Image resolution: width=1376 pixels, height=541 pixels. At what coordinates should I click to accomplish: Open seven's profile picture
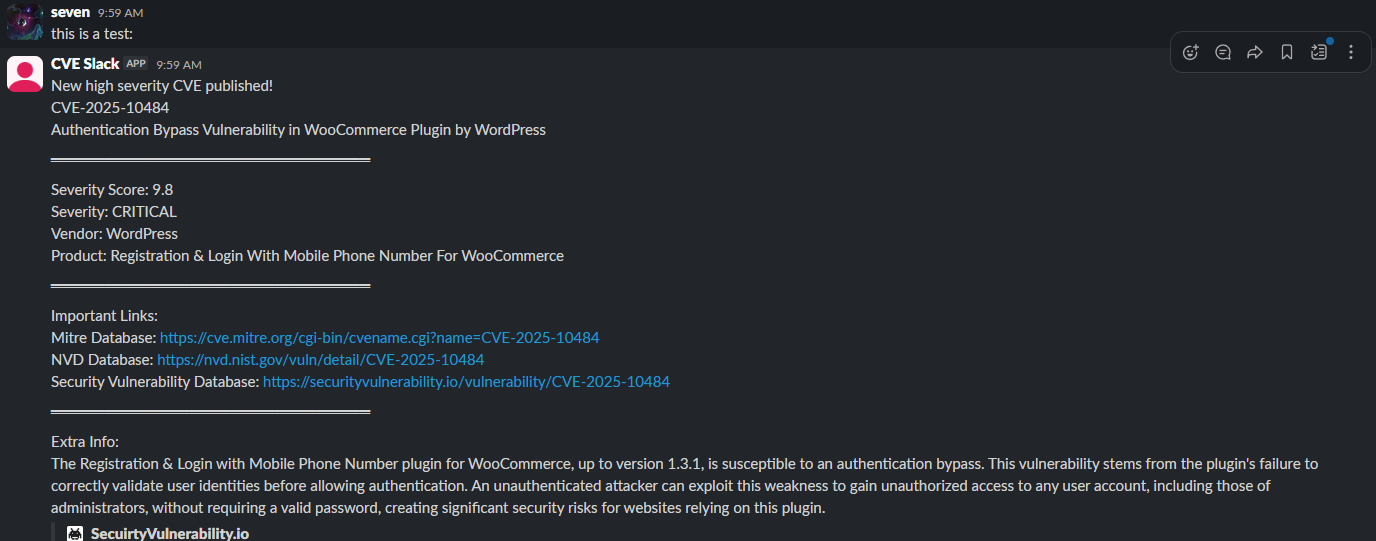click(25, 21)
